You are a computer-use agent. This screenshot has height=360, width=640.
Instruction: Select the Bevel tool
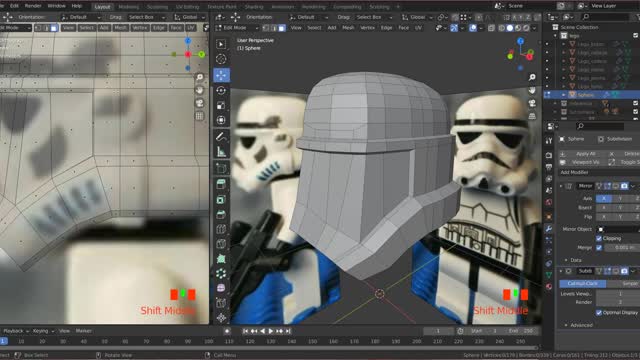pos(221,214)
